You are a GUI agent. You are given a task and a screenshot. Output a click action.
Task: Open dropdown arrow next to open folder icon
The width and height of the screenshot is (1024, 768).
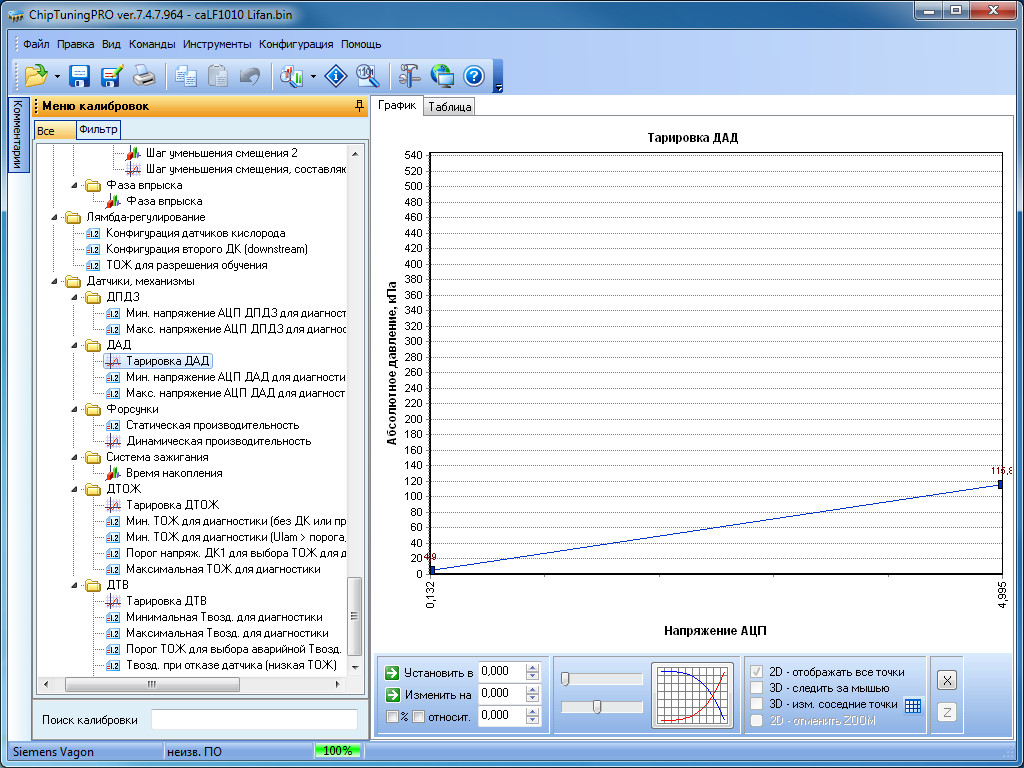[x=57, y=76]
